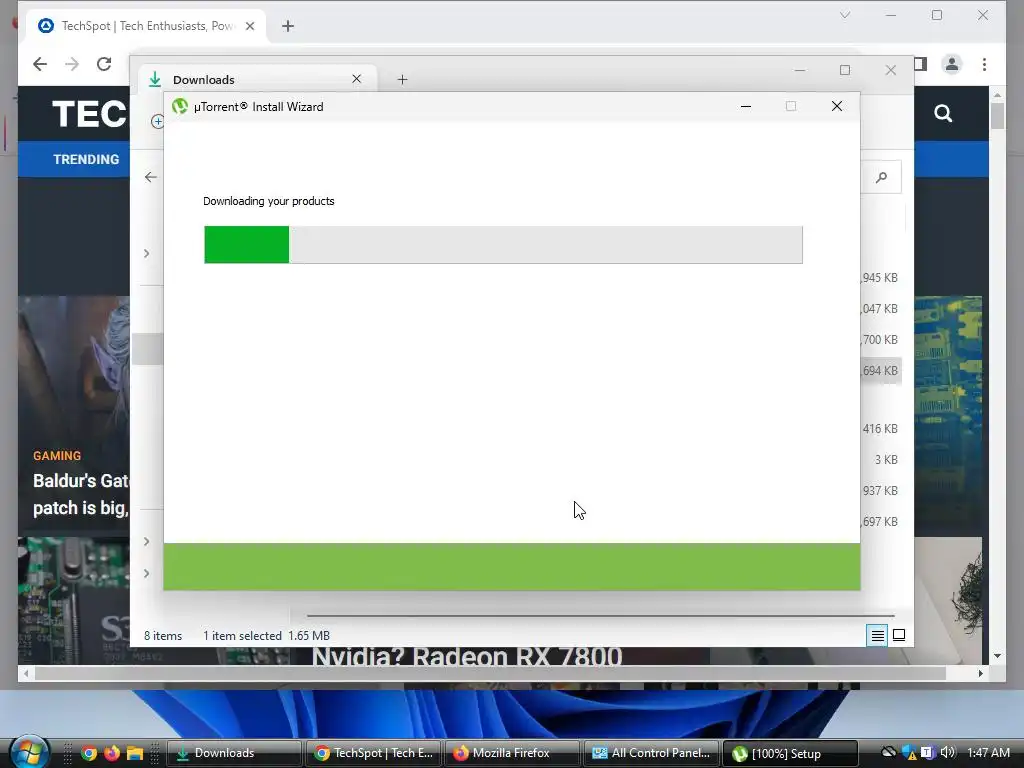Select the file sized 3 KB
The width and height of the screenshot is (1024, 768).
[886, 460]
